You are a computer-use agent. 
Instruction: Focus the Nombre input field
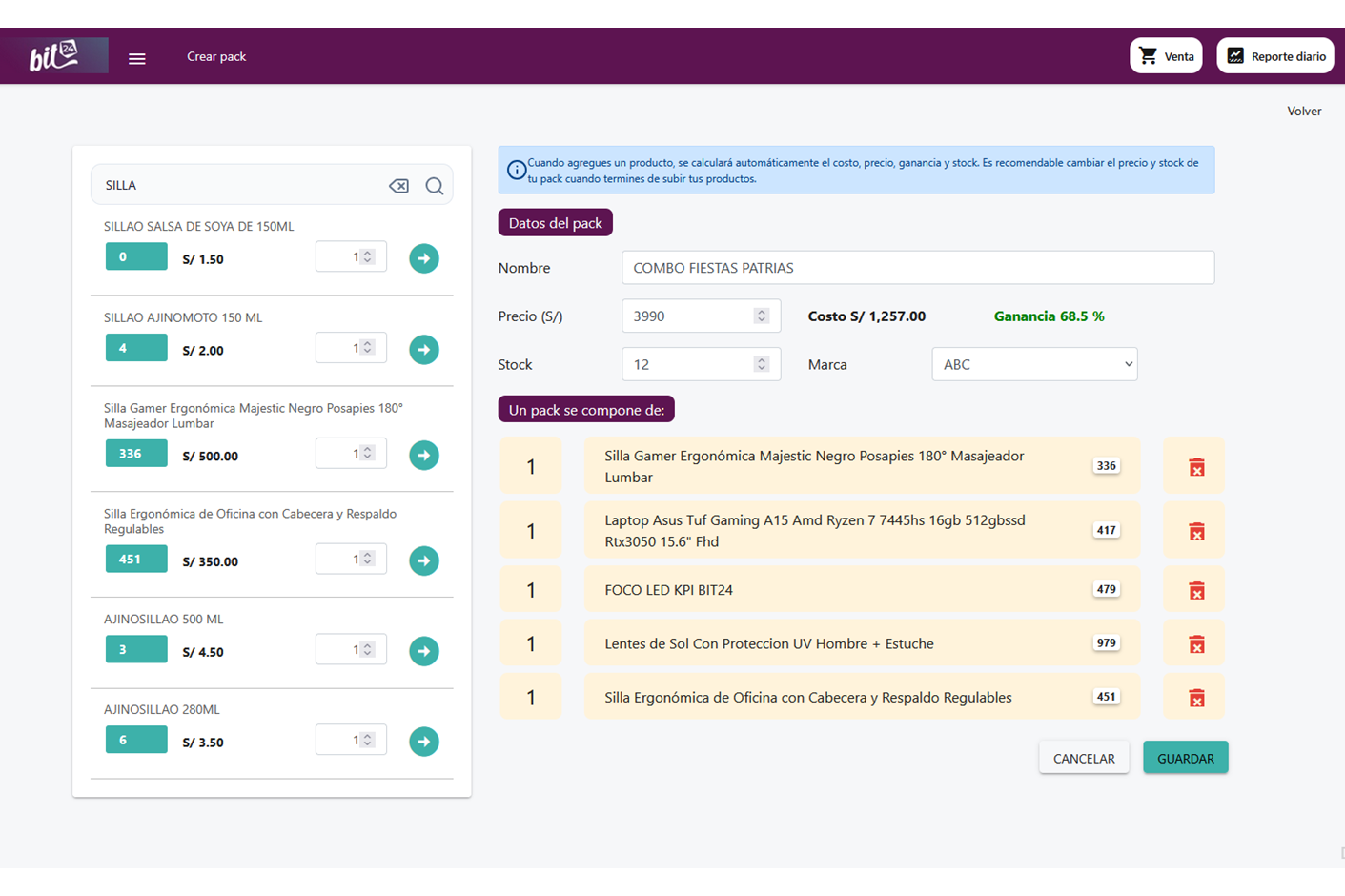917,268
